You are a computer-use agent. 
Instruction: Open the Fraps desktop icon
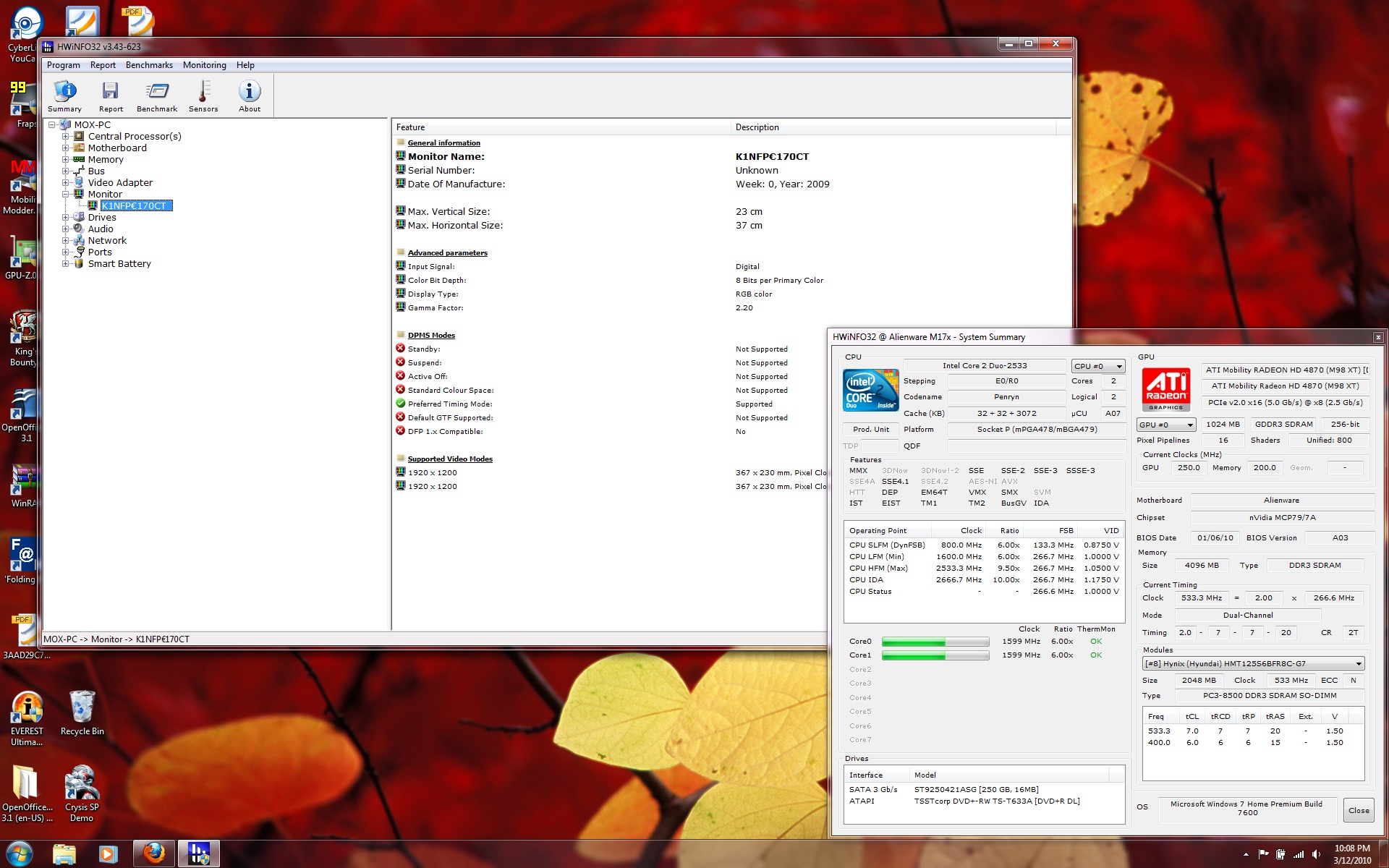point(22,104)
